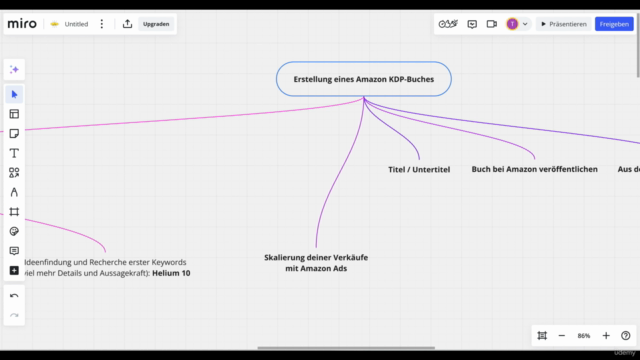
Task: Open the Untitled board title
Action: [76, 24]
